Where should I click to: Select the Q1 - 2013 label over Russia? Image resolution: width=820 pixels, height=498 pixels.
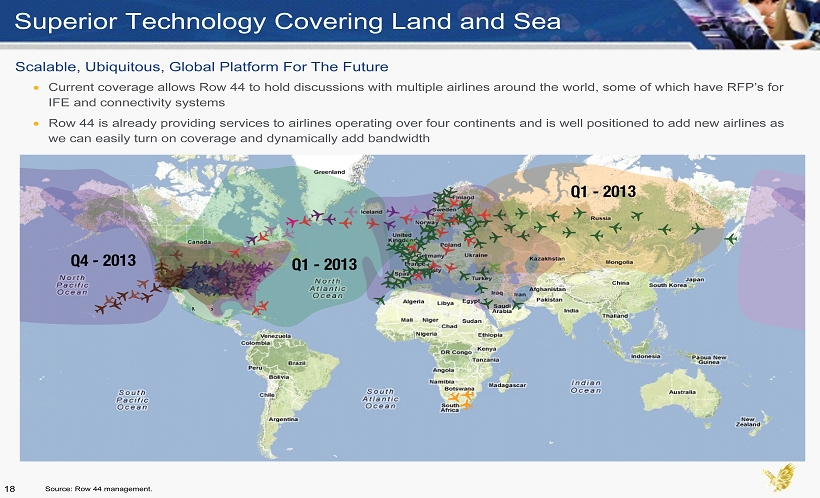coord(603,191)
